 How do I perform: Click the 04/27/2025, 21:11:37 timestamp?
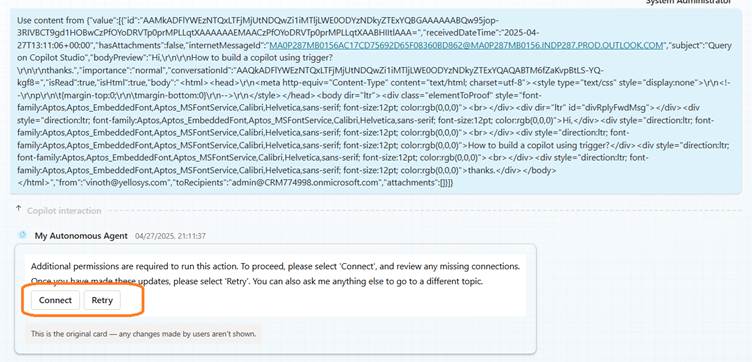[170, 236]
